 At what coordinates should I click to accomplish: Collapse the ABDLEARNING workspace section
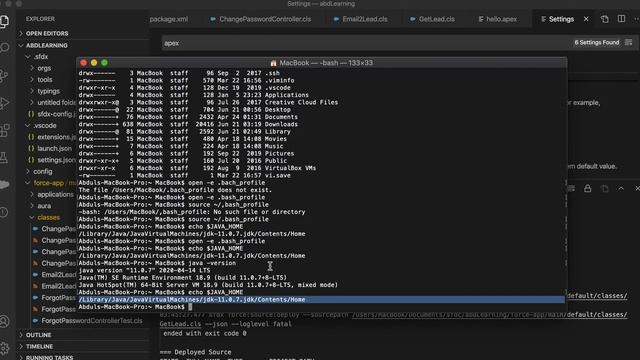[x=47, y=45]
